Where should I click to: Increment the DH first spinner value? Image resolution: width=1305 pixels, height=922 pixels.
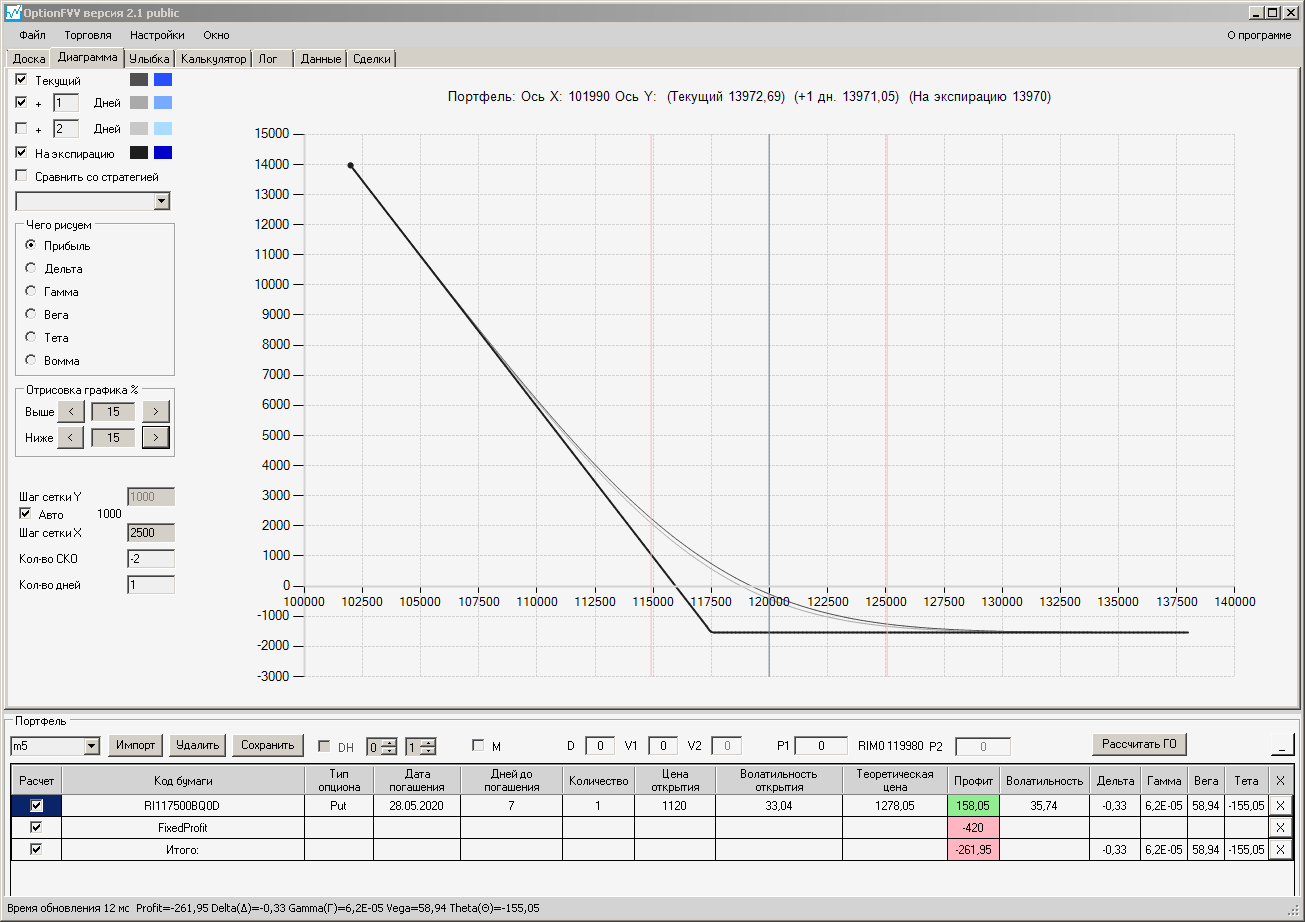click(389, 741)
